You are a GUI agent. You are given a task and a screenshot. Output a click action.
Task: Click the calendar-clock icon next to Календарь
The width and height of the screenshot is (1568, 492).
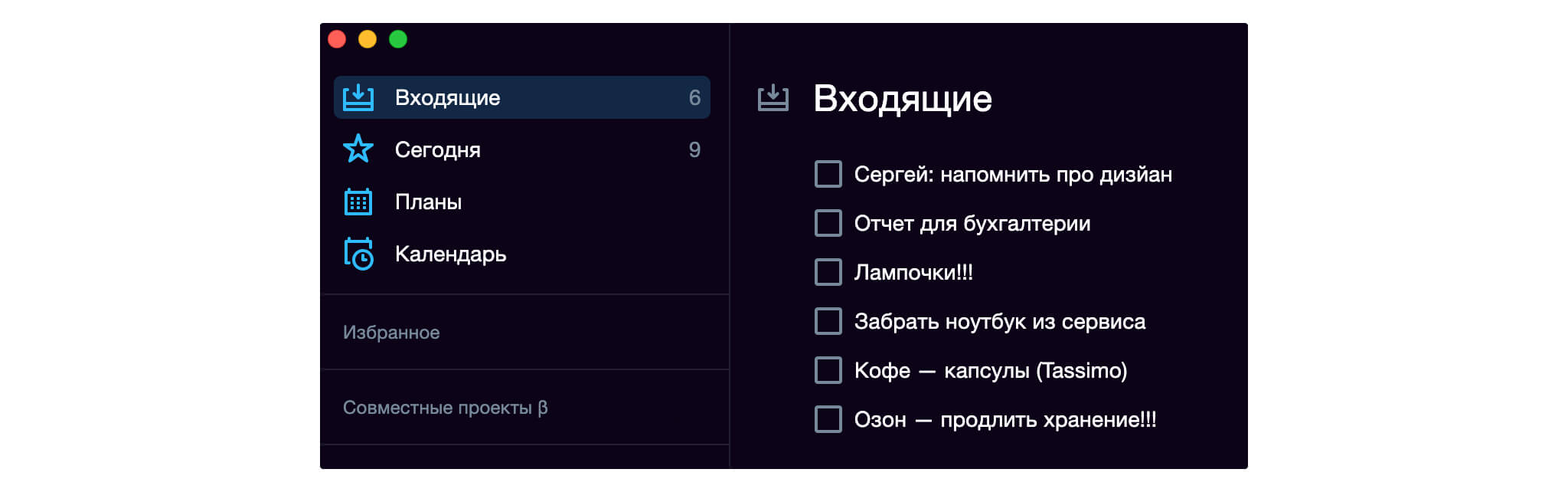point(358,254)
